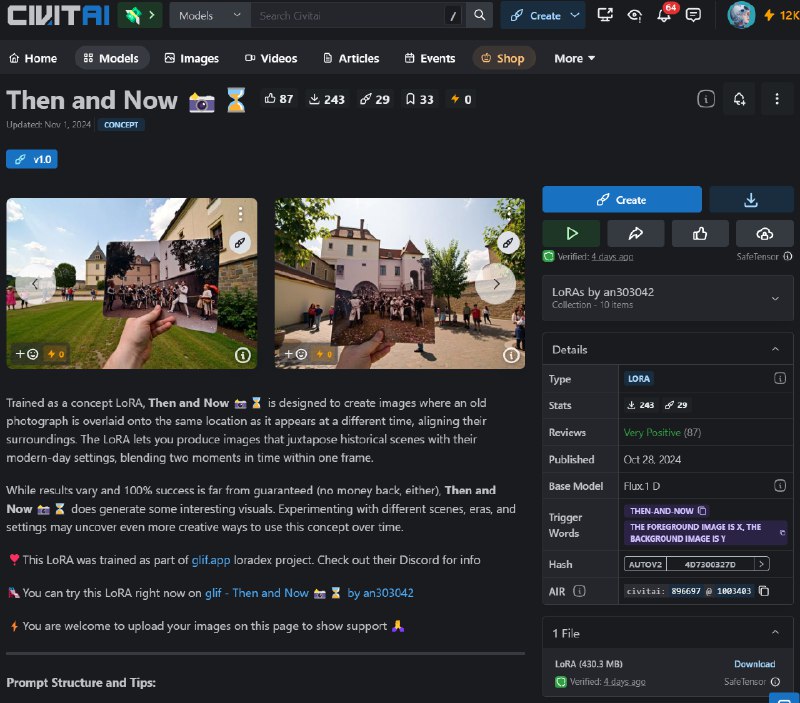Show Base Model info icon
The height and width of the screenshot is (703, 800).
780,485
